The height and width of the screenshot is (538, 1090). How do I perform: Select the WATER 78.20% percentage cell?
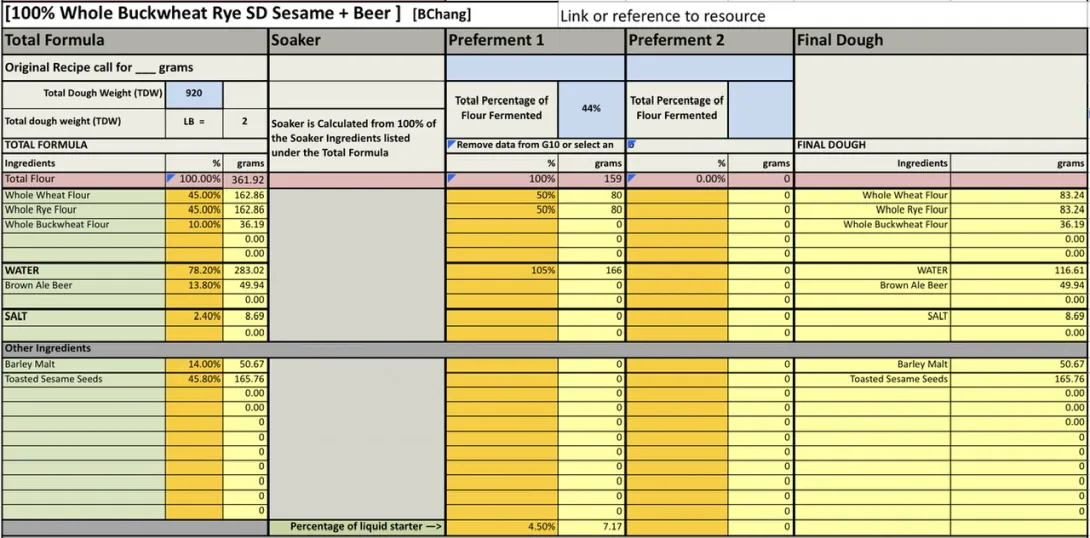[194, 270]
